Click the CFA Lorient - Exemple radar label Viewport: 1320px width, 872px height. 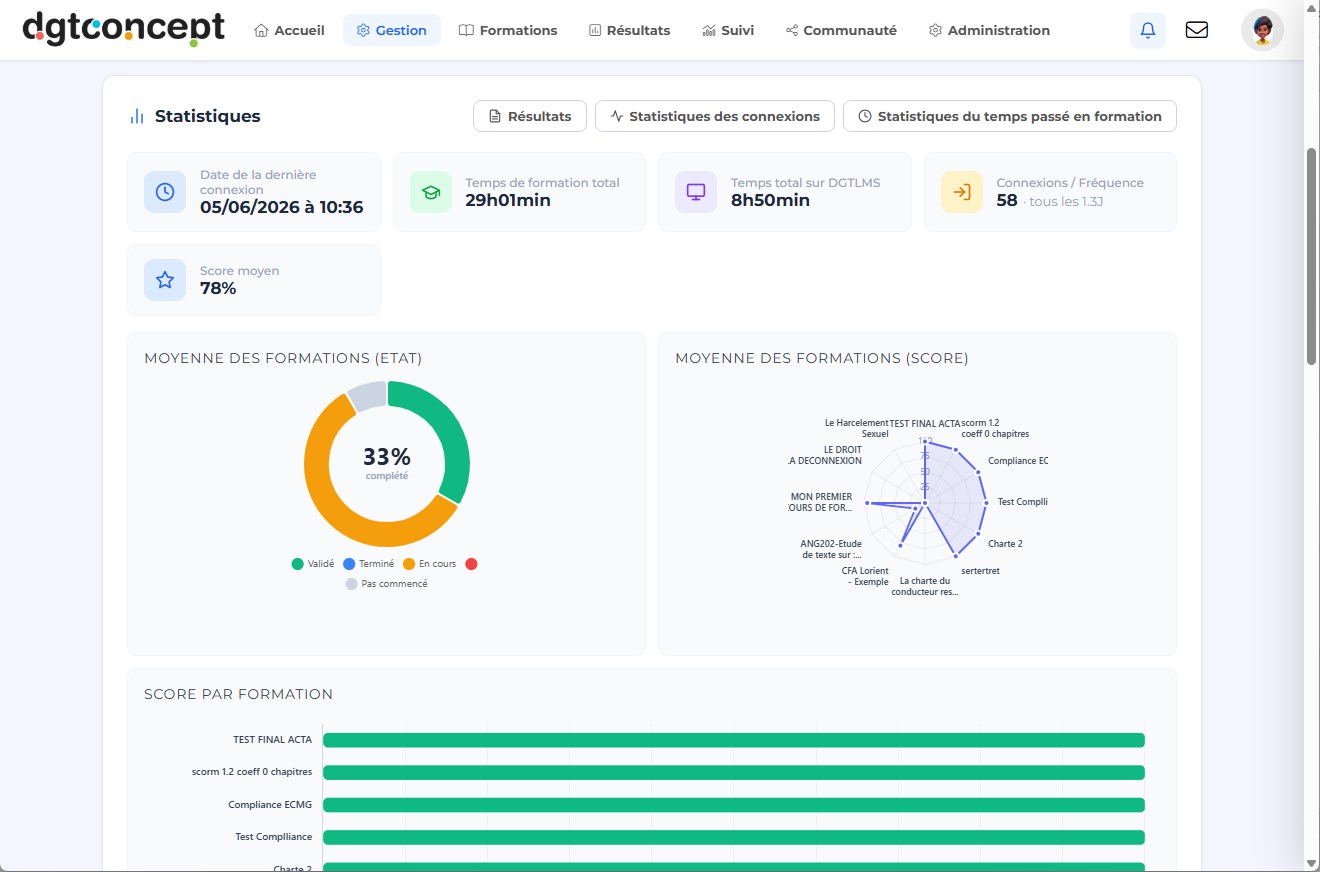click(x=865, y=576)
